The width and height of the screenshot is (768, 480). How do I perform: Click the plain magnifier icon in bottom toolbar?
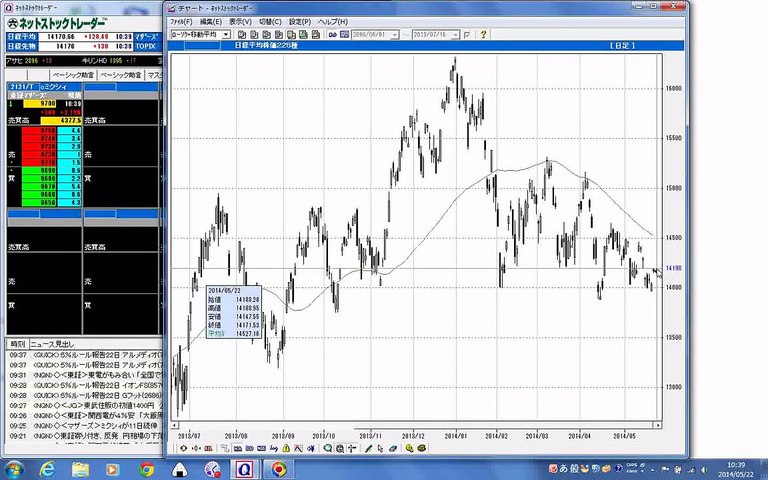coord(327,448)
